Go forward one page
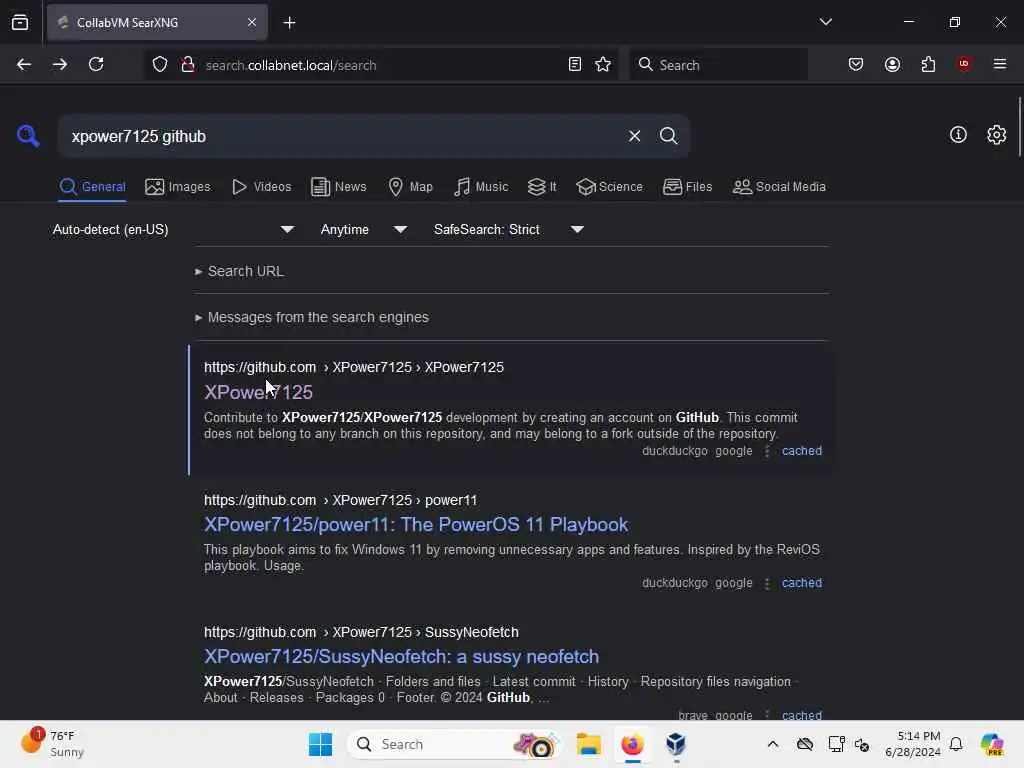The image size is (1024, 768). tap(60, 65)
